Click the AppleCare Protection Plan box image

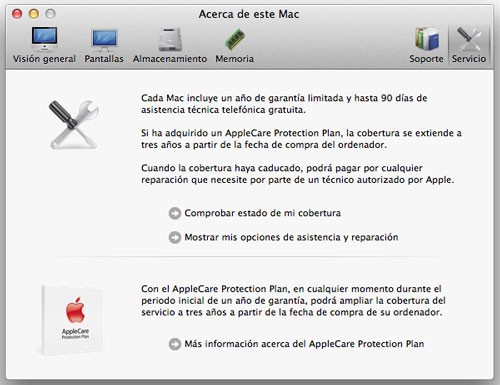pos(72,320)
